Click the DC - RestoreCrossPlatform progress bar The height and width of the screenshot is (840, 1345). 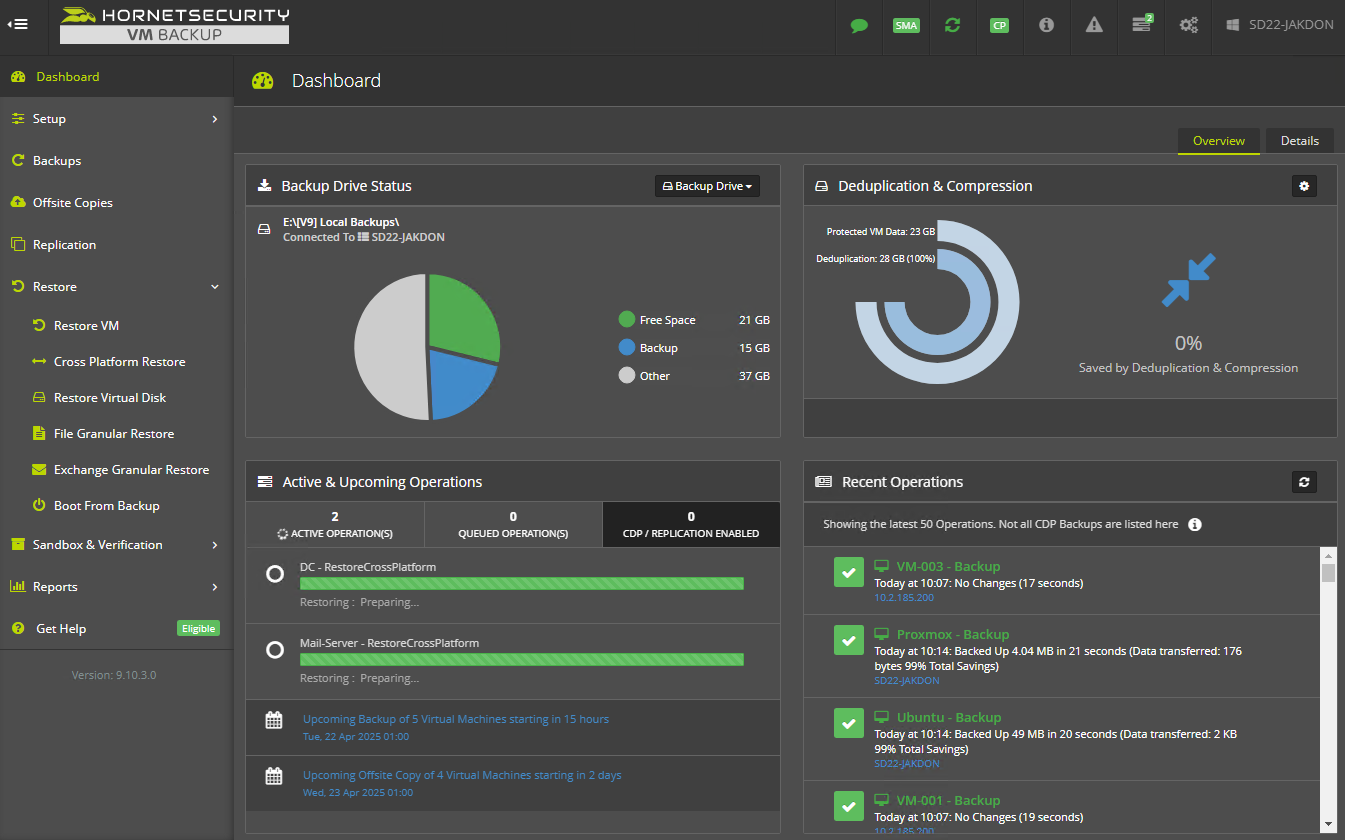click(521, 584)
